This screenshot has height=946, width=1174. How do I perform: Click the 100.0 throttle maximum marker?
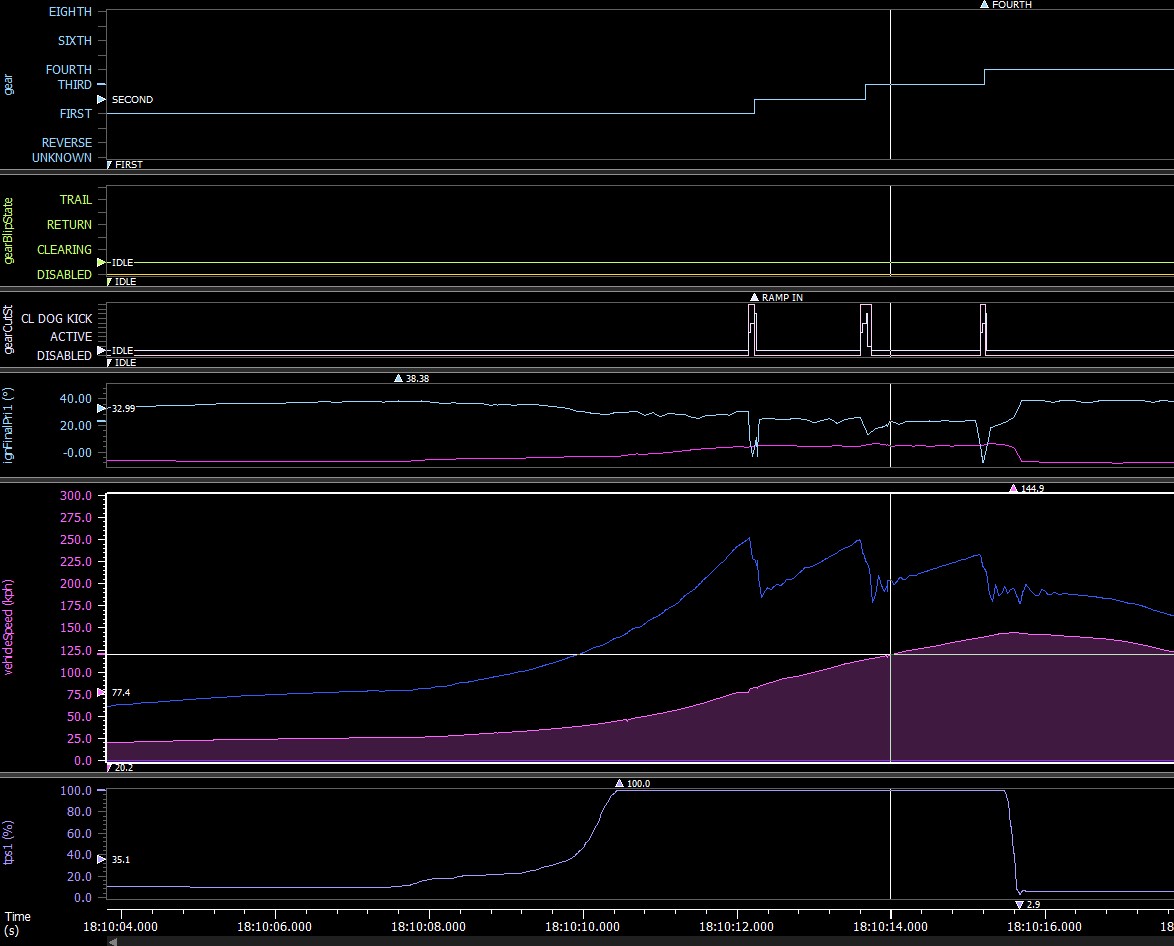[619, 784]
